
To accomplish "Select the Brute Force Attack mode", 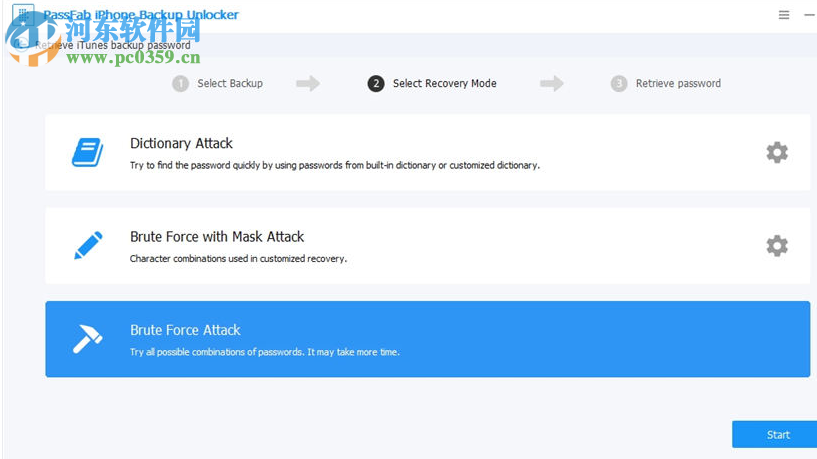I will coord(427,339).
